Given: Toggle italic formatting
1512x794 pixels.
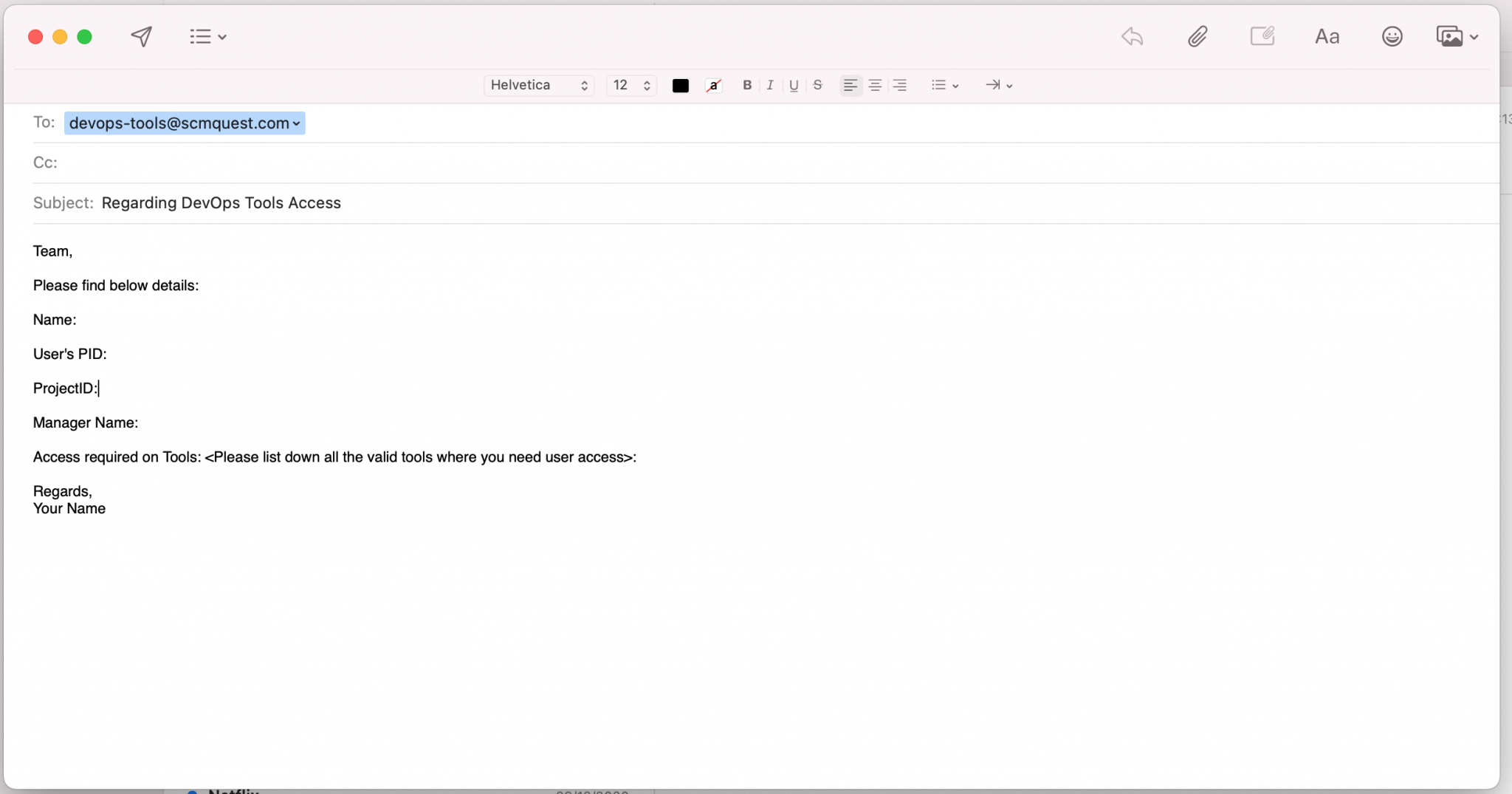Looking at the screenshot, I should [x=770, y=85].
